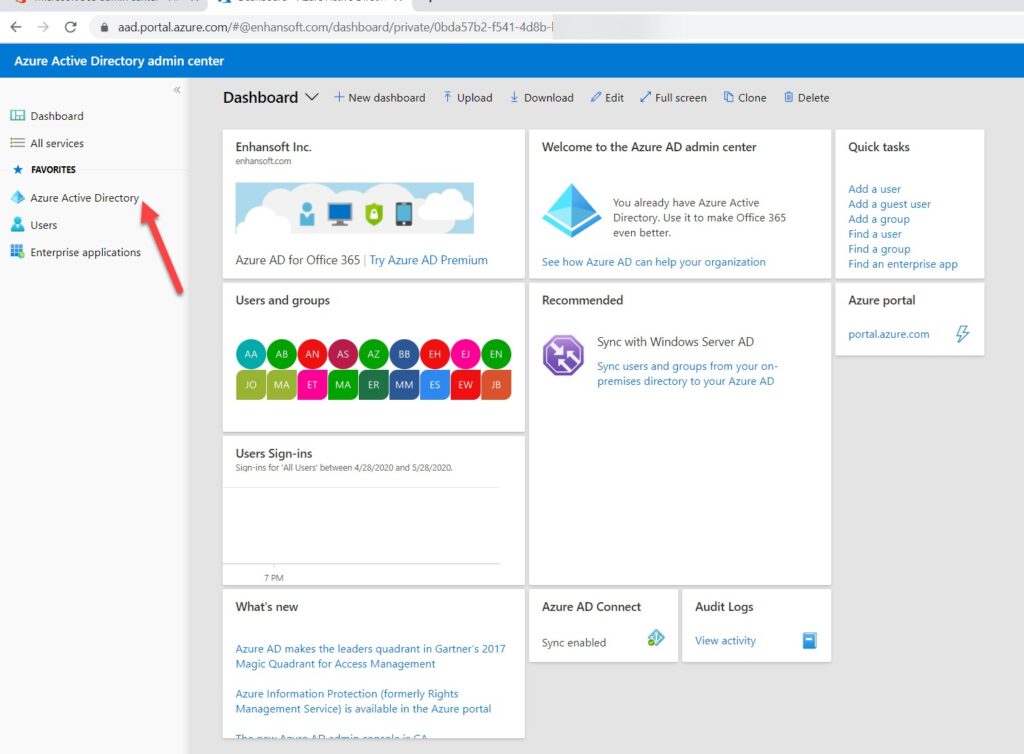The width and height of the screenshot is (1024, 754).
Task: Click New dashboard in the toolbar
Action: 382,97
